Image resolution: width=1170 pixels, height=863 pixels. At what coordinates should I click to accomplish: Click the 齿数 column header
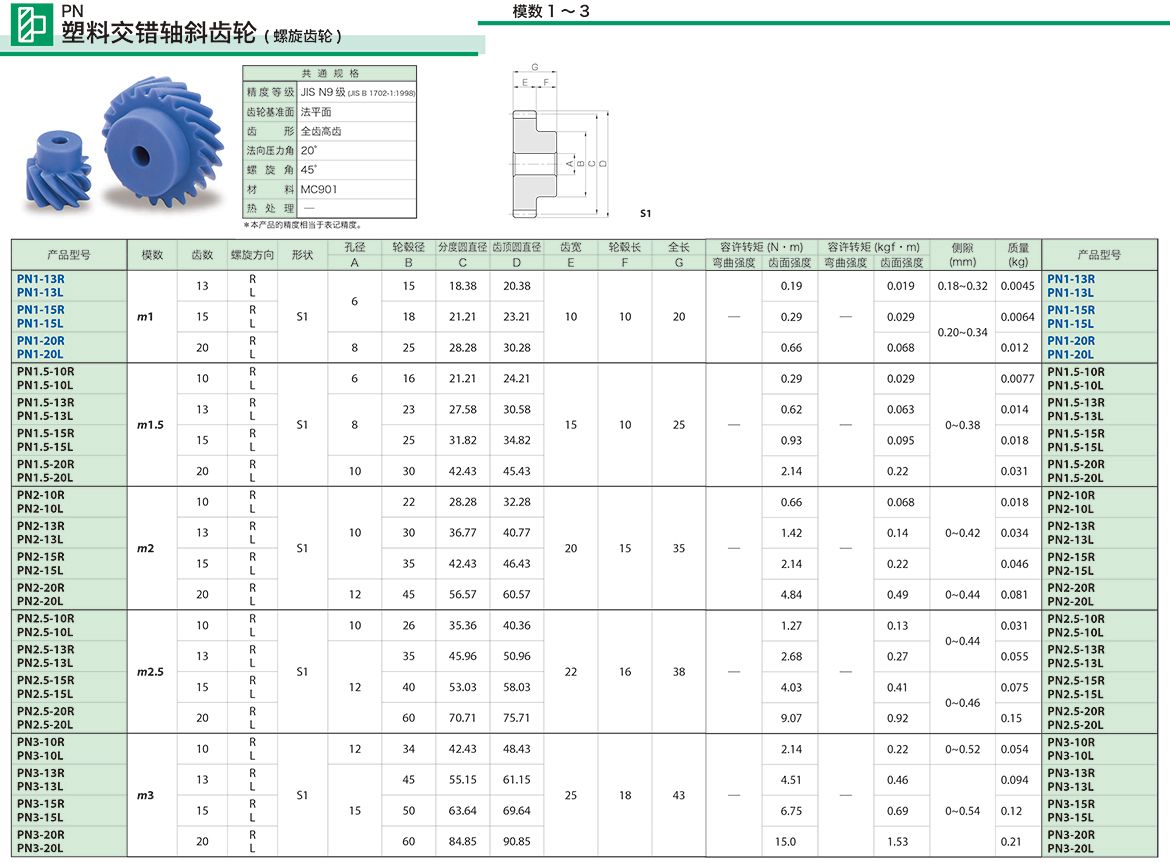pos(203,255)
